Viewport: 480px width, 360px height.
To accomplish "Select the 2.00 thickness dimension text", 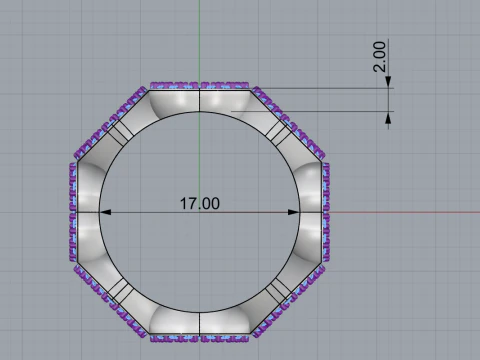I will (379, 57).
